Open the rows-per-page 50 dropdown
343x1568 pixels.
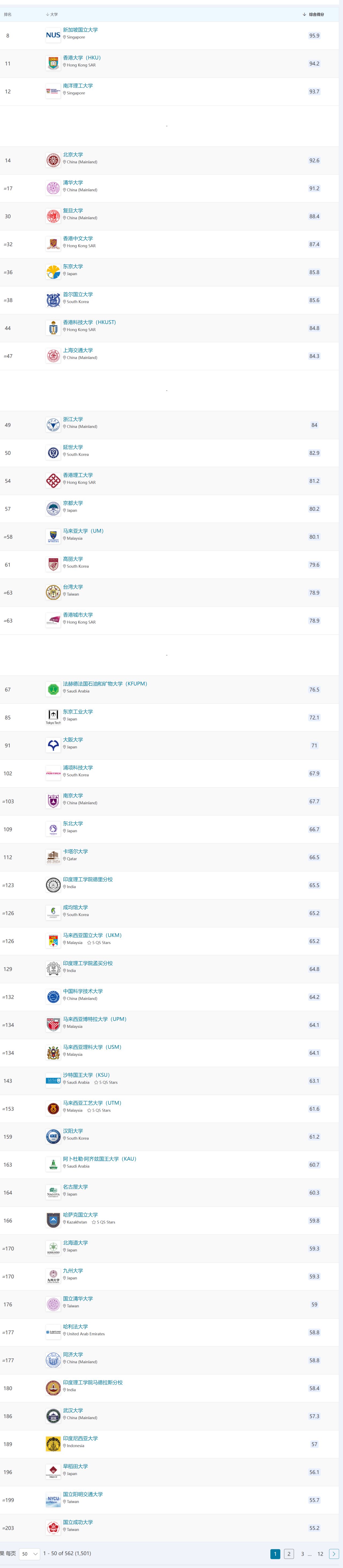point(29,1554)
